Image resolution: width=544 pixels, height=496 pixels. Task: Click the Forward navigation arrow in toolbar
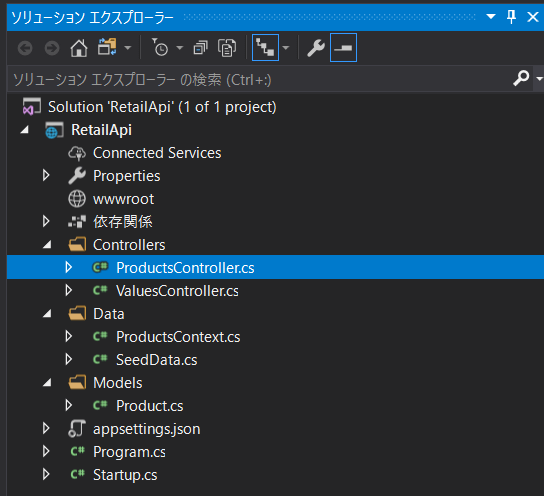click(x=52, y=48)
